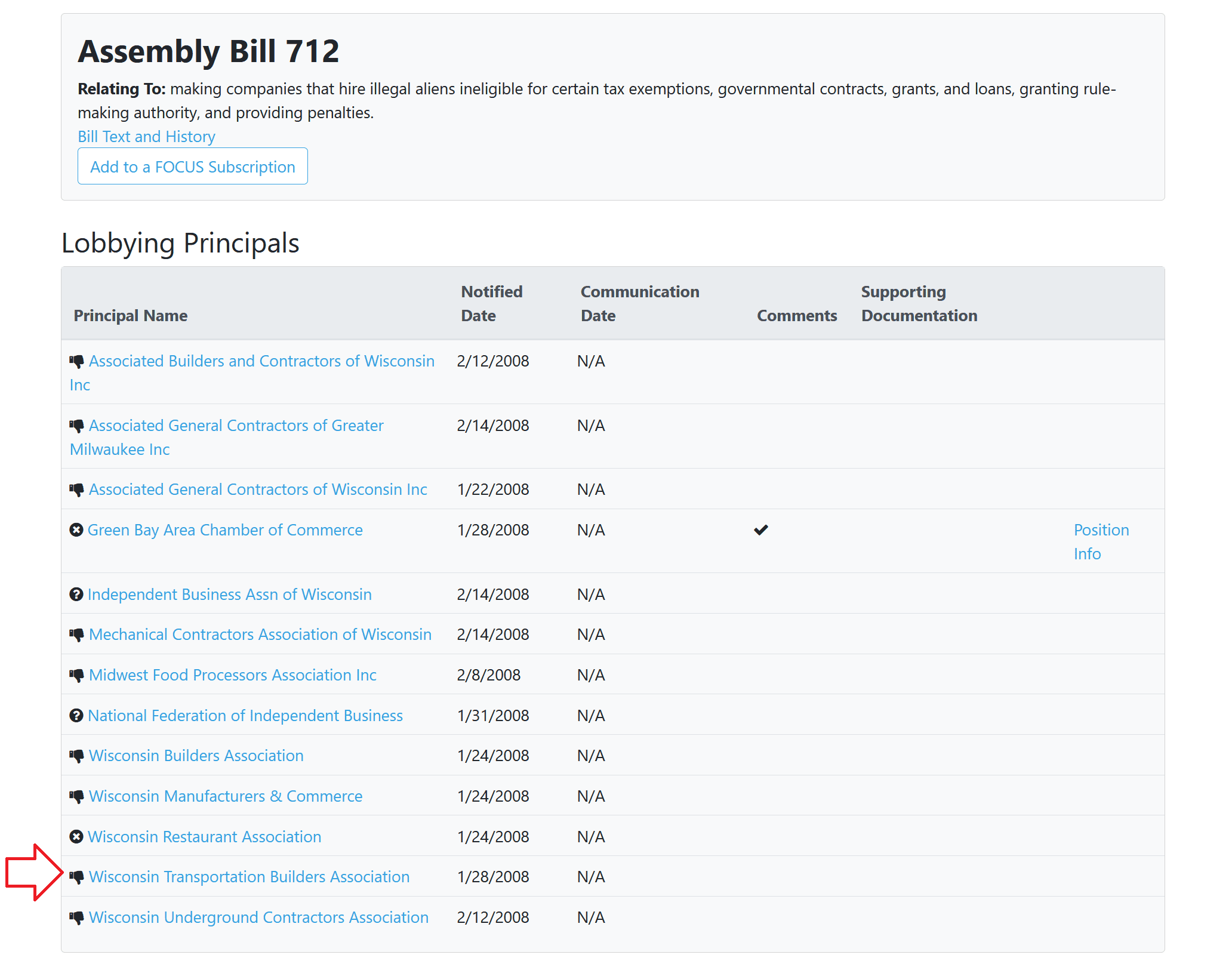
Task: Click notified date 1/31/2008
Action: [x=493, y=716]
